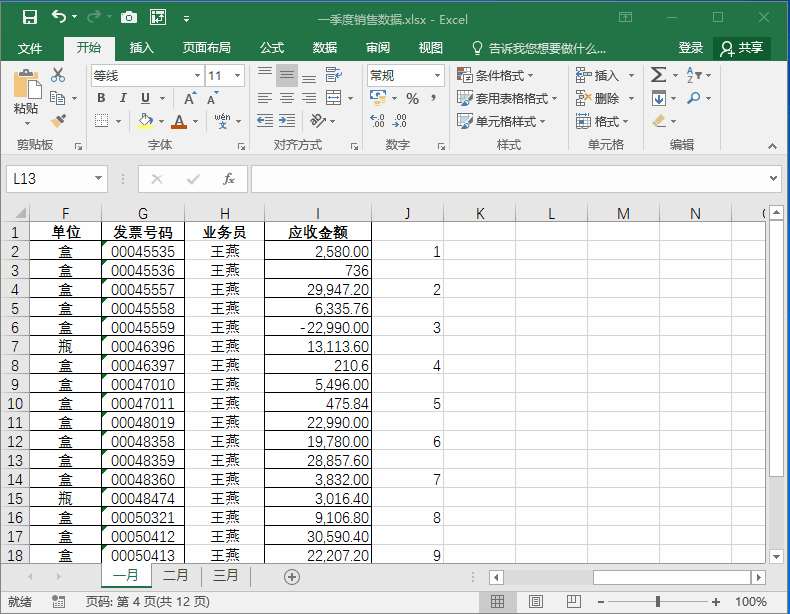Click the 共享 Share button
Viewport: 790px width, 614px height.
click(742, 48)
